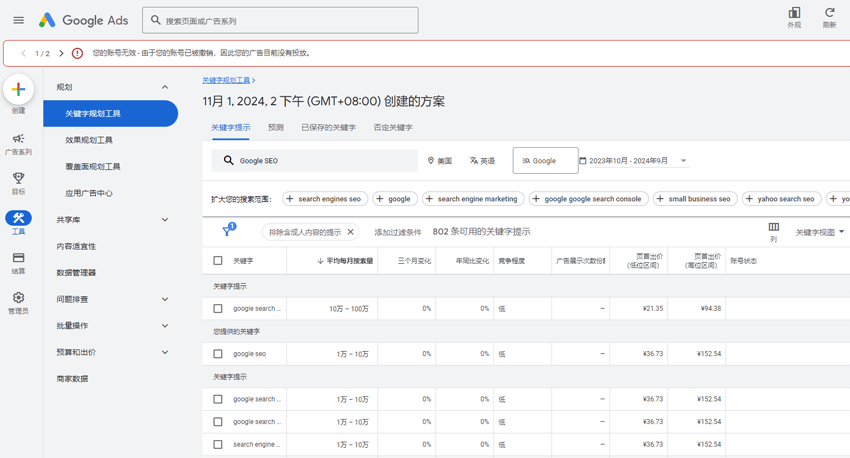Switch to the 关键字提示 tab
The height and width of the screenshot is (458, 850).
tap(231, 127)
